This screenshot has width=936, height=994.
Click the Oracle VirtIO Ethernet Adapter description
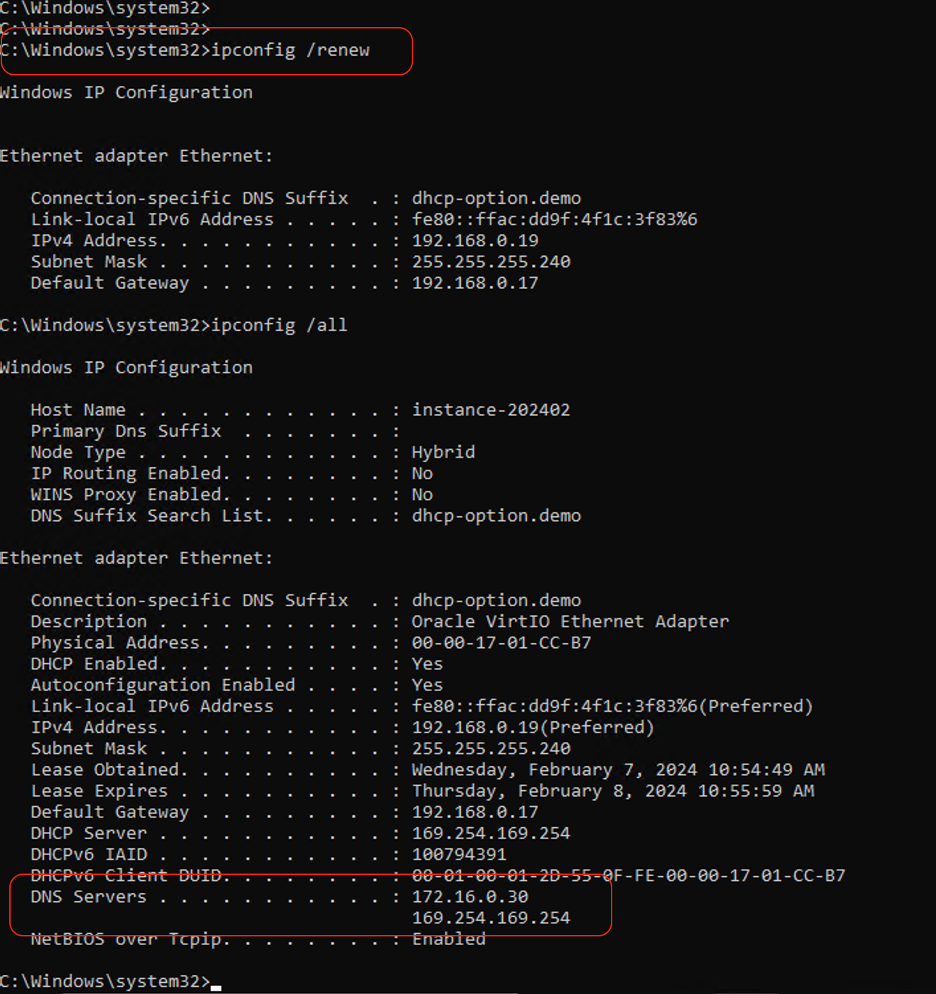click(x=570, y=622)
